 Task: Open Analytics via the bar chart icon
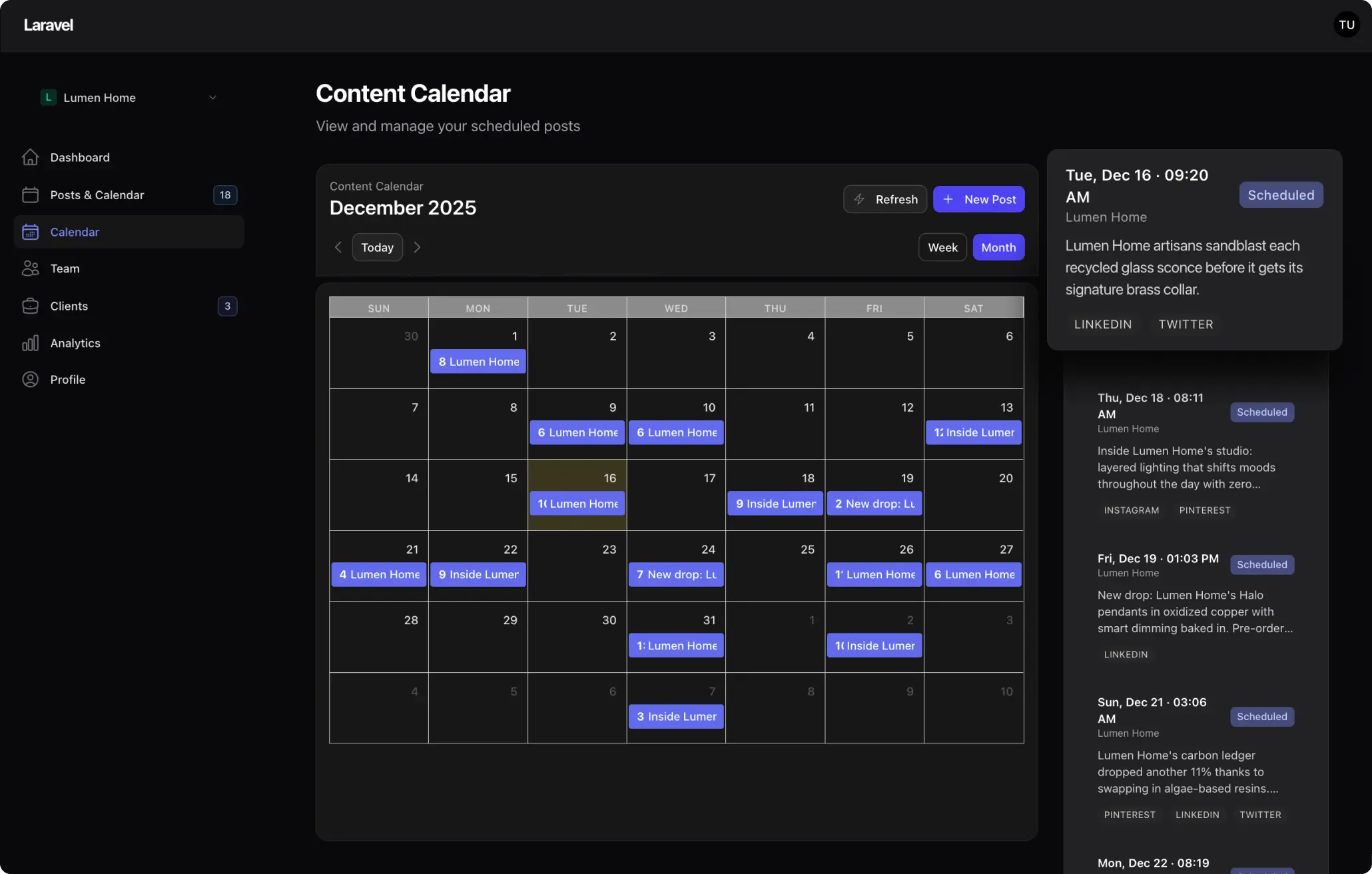pyautogui.click(x=31, y=343)
